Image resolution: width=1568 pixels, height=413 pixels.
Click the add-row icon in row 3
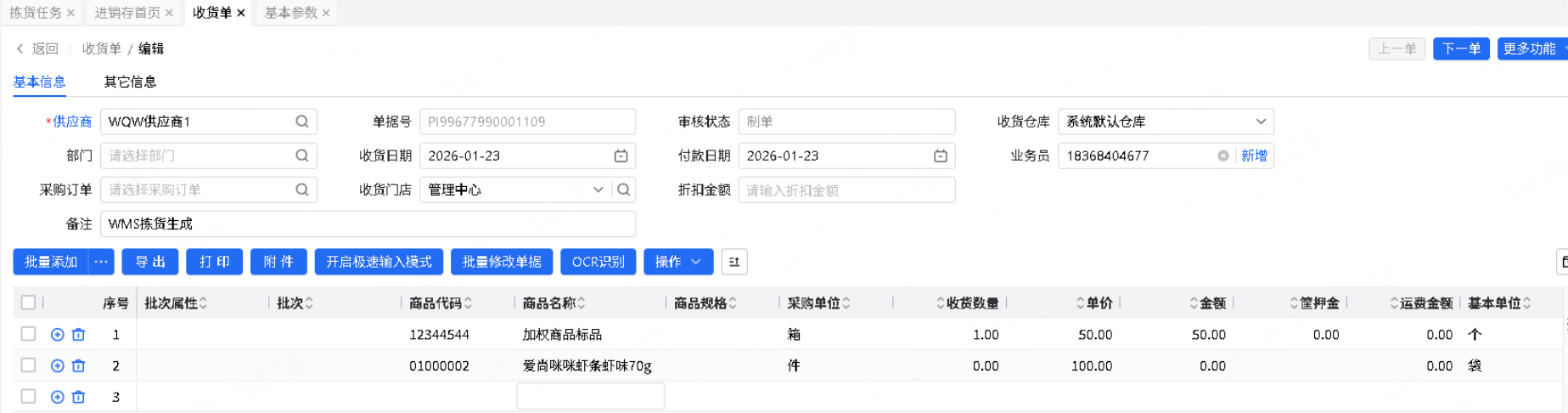pyautogui.click(x=57, y=397)
